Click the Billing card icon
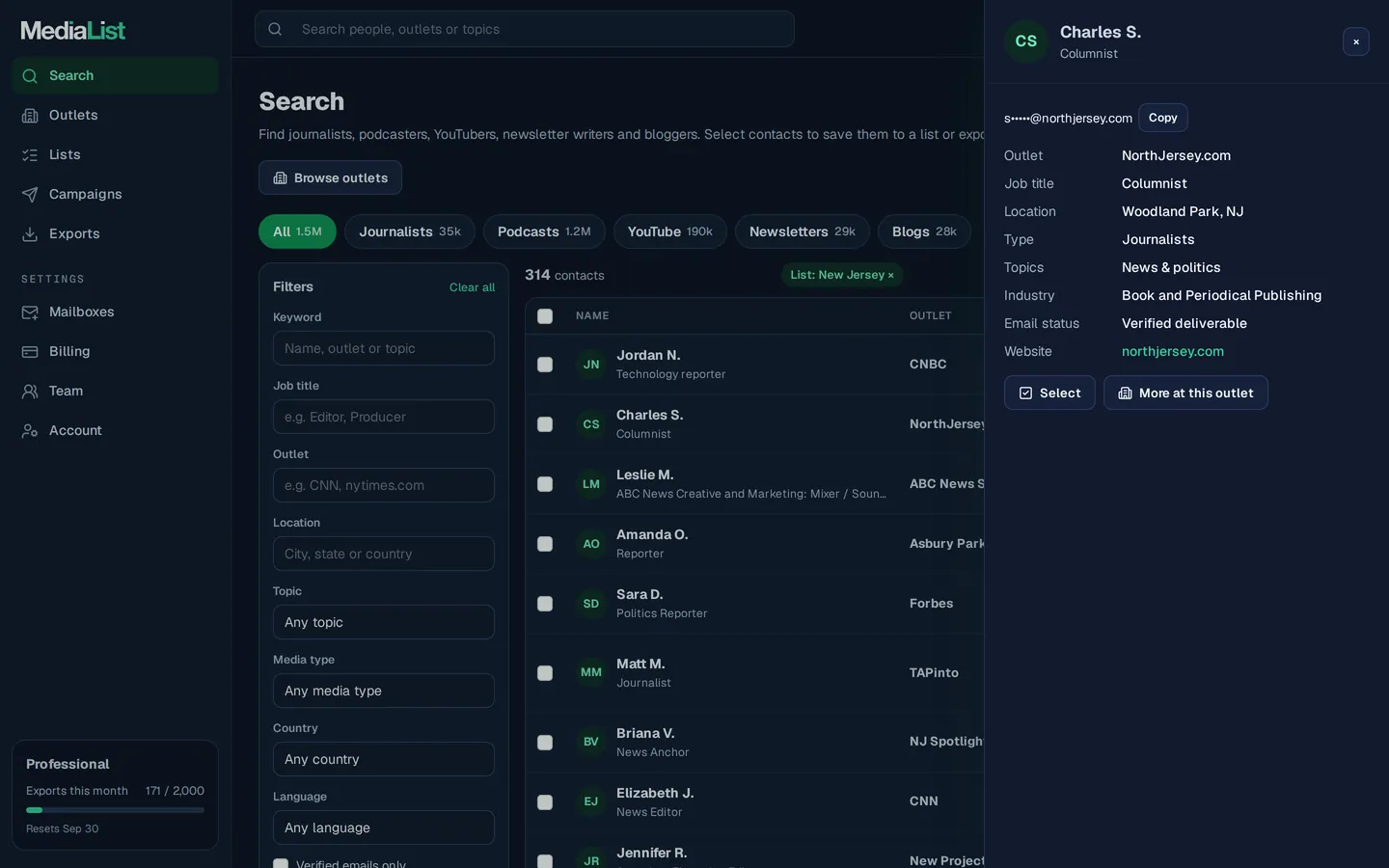1389x868 pixels. [x=30, y=351]
